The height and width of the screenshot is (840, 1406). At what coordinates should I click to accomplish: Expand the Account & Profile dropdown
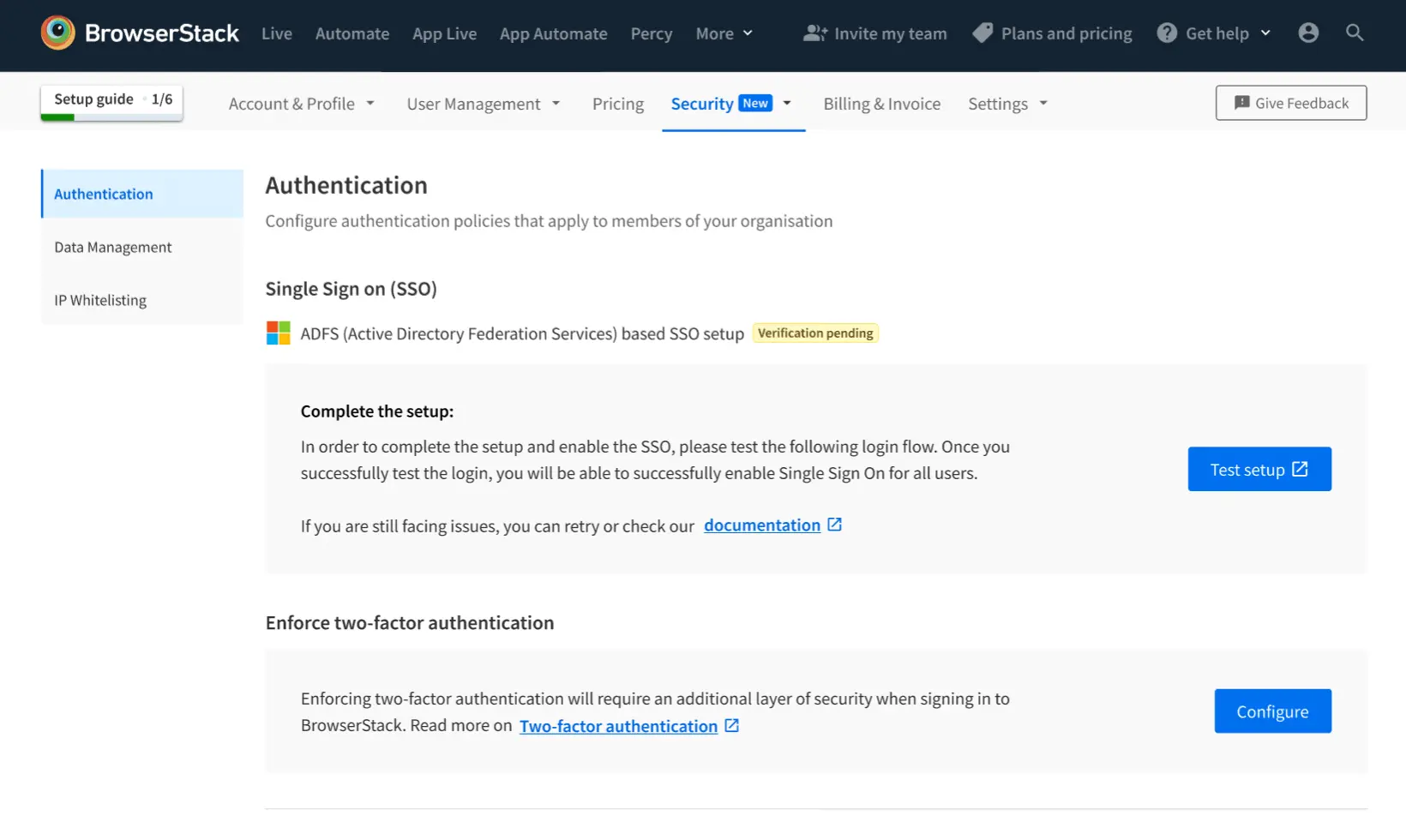(x=301, y=104)
